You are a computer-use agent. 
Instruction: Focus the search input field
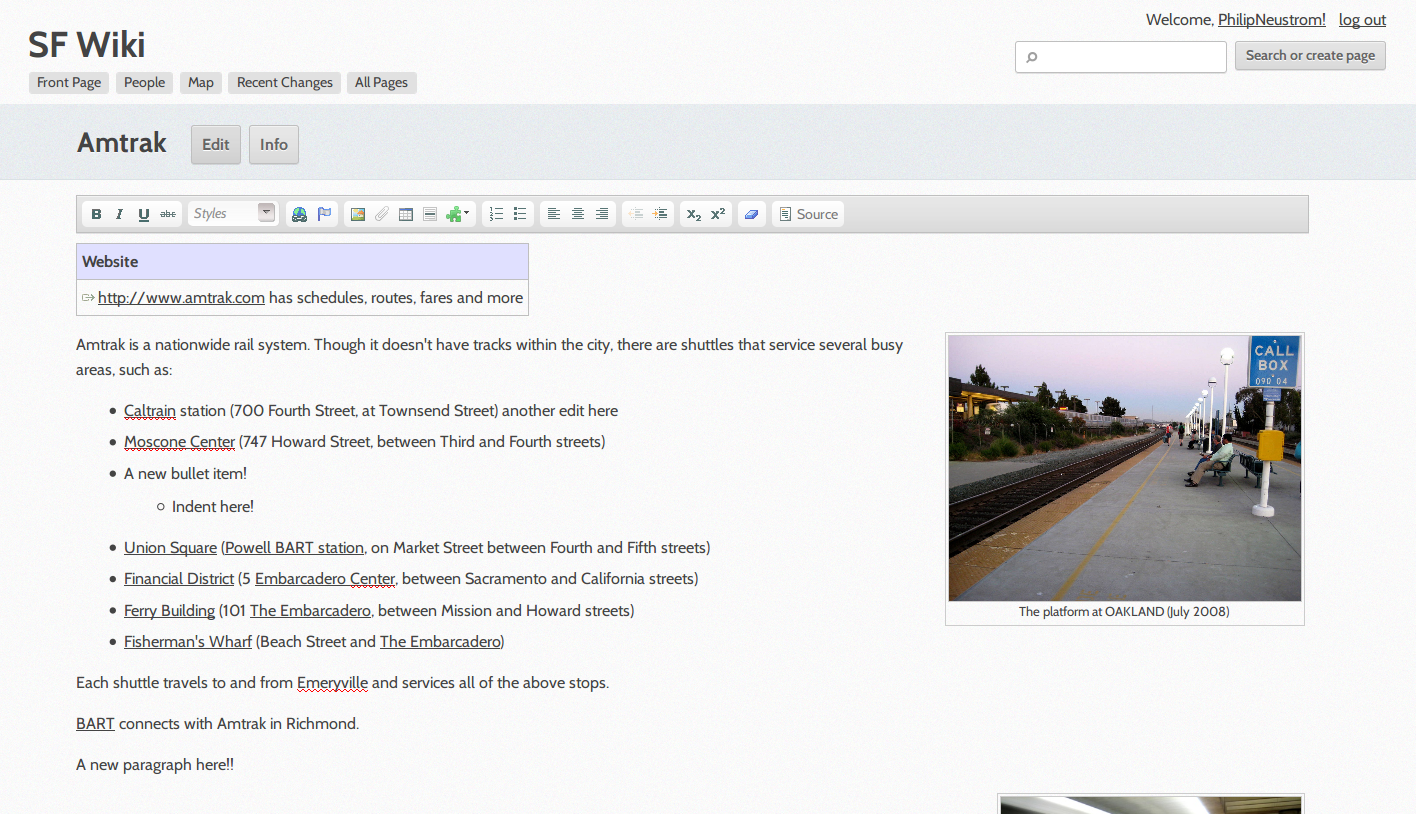(1121, 57)
